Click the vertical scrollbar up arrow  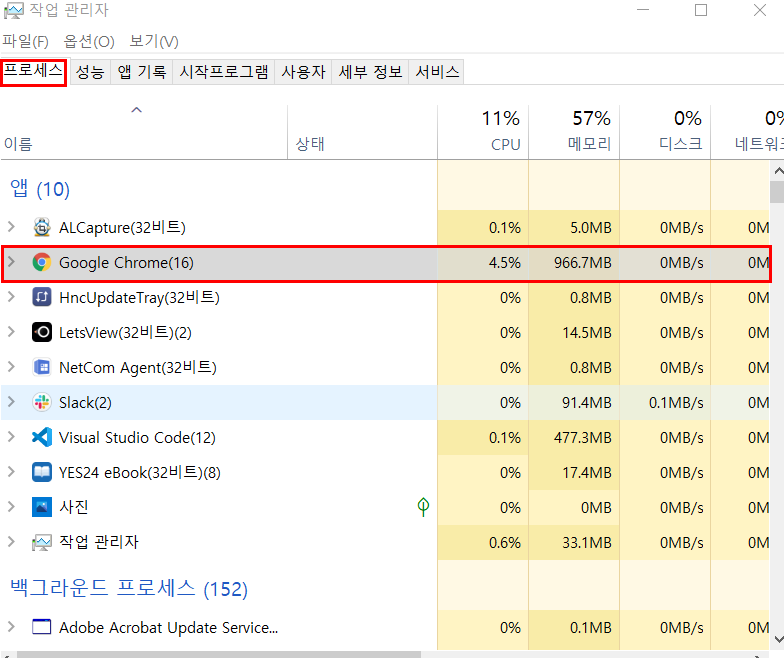coord(778,171)
